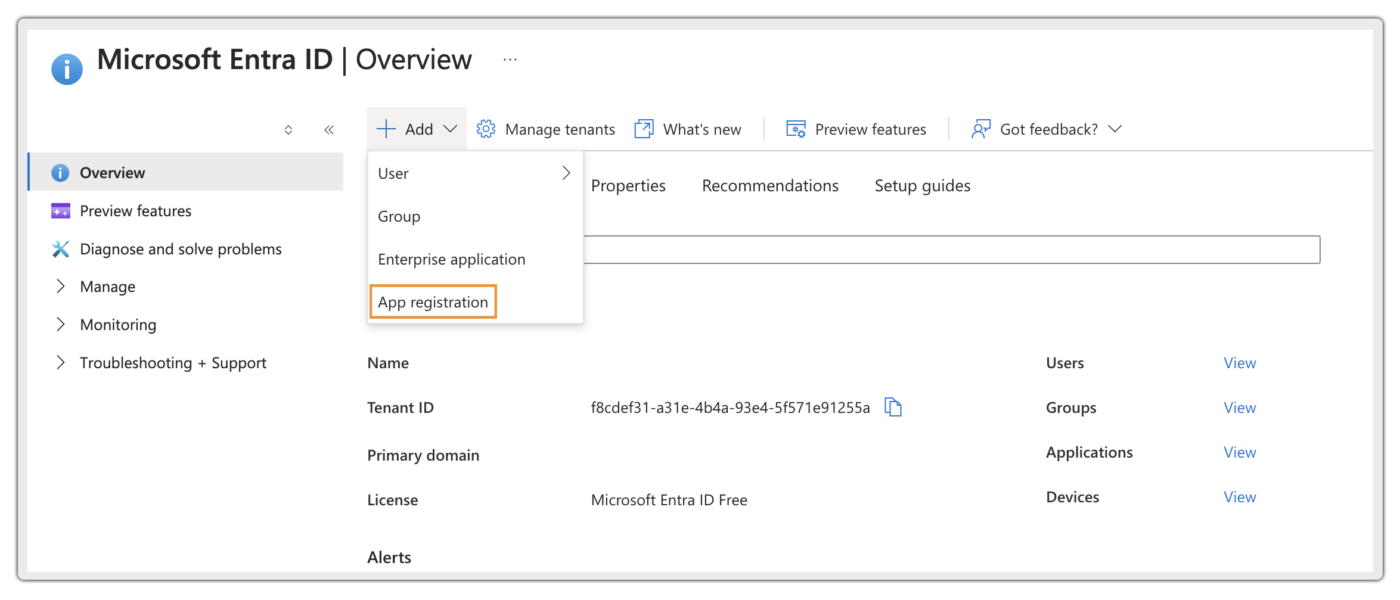Copy Tenant ID with the copy icon
The image size is (1400, 600).
coord(893,407)
